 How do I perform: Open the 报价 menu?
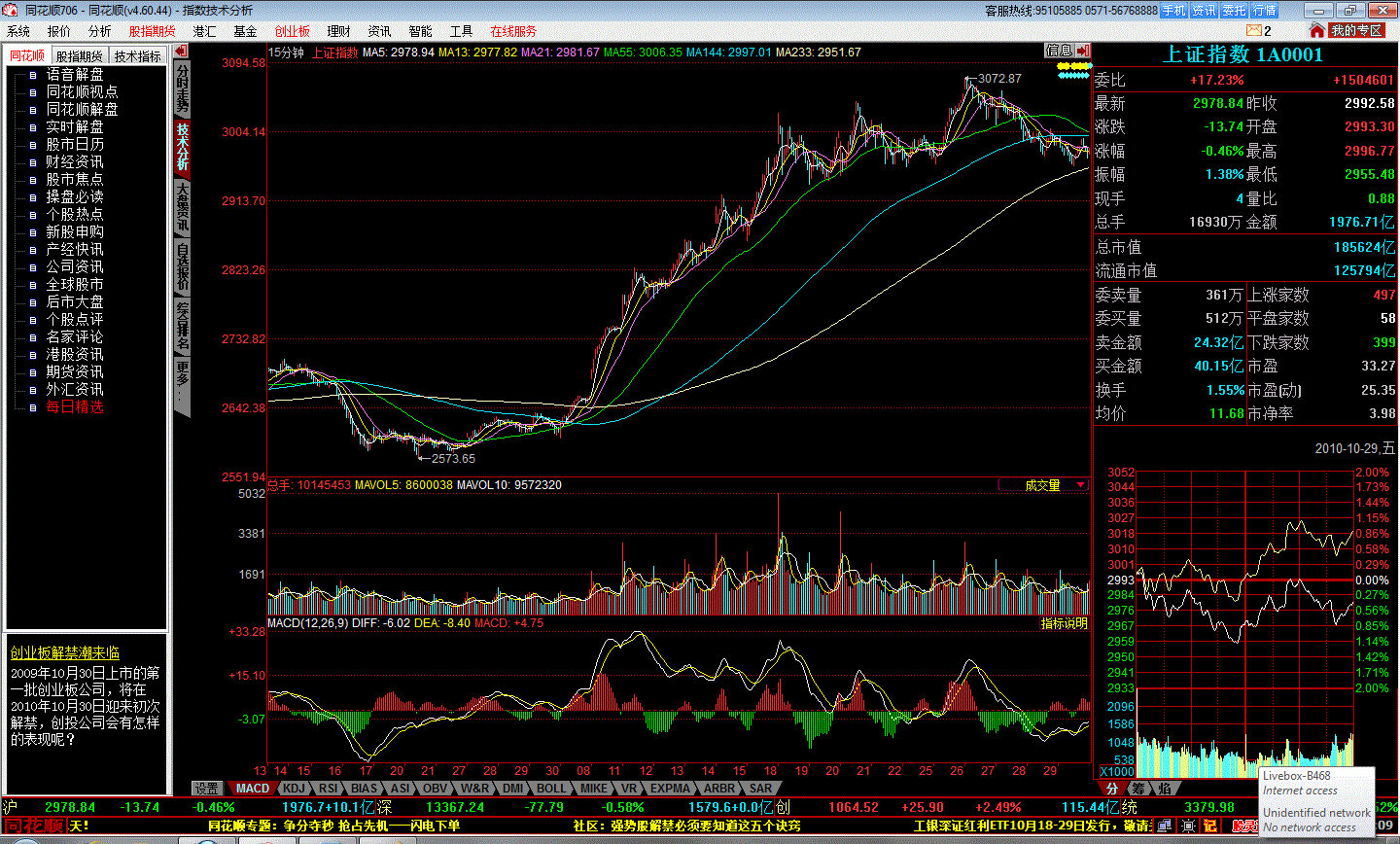59,31
